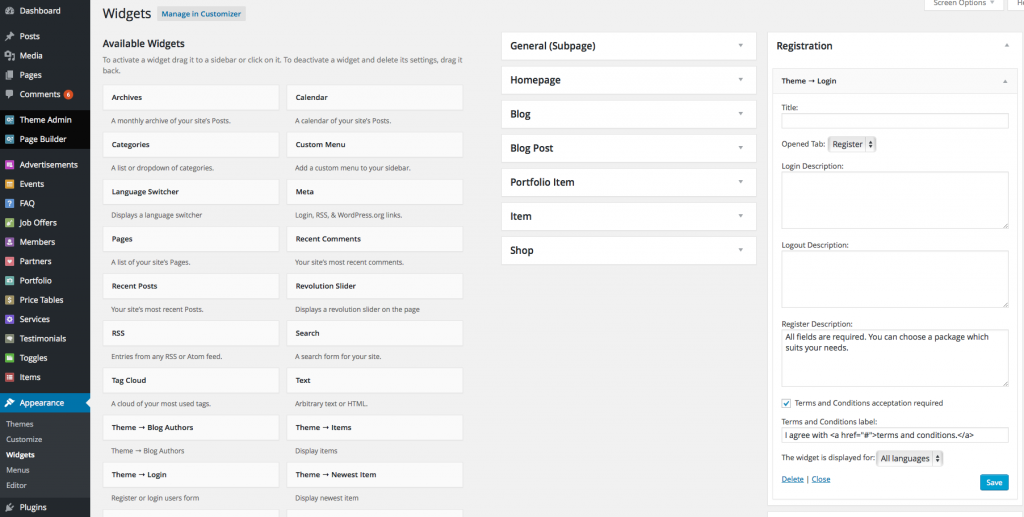Click the red comments count badge
Viewport: 1024px width, 517px height.
click(68, 95)
